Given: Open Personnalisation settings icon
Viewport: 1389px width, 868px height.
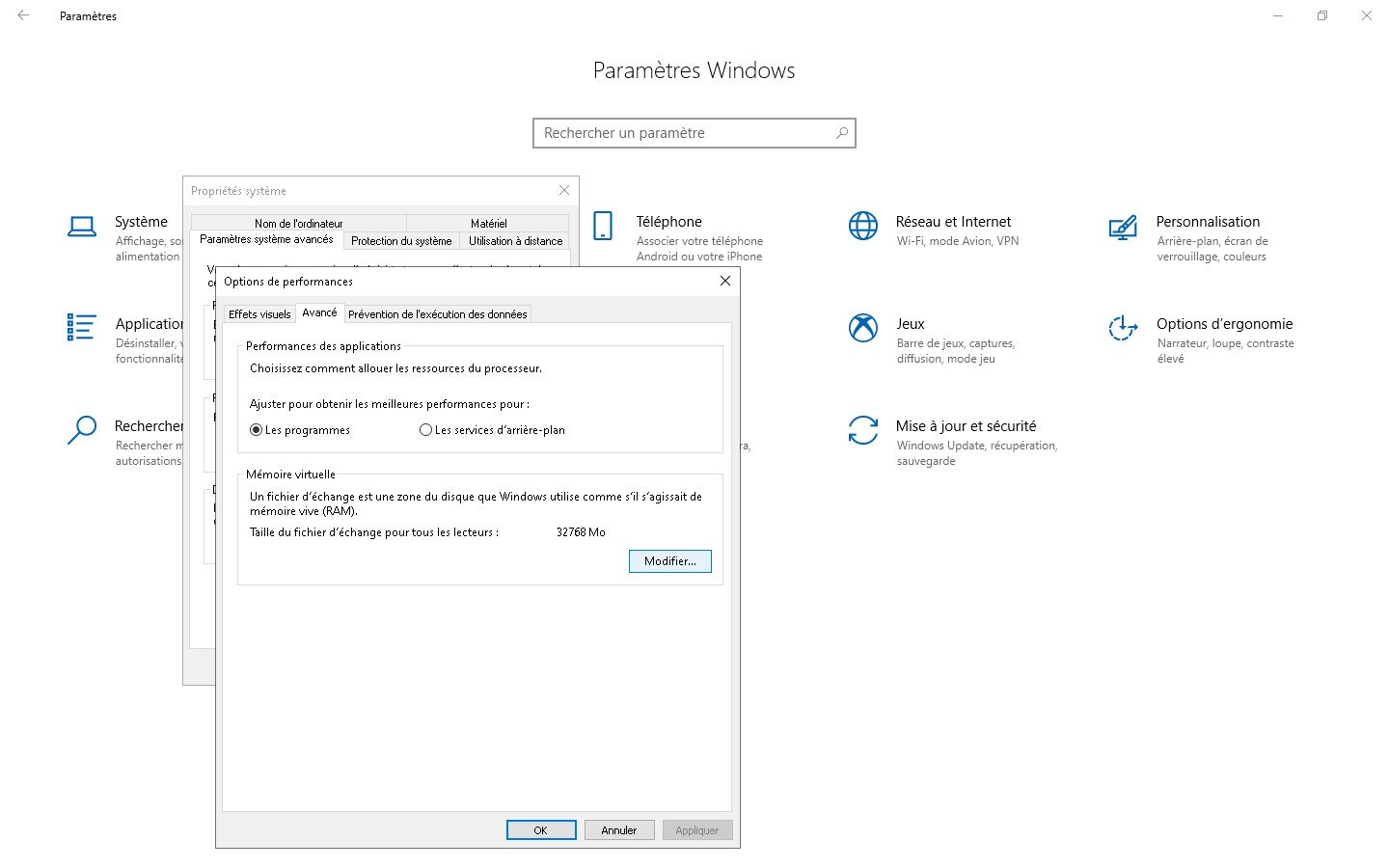Looking at the screenshot, I should click(x=1123, y=227).
